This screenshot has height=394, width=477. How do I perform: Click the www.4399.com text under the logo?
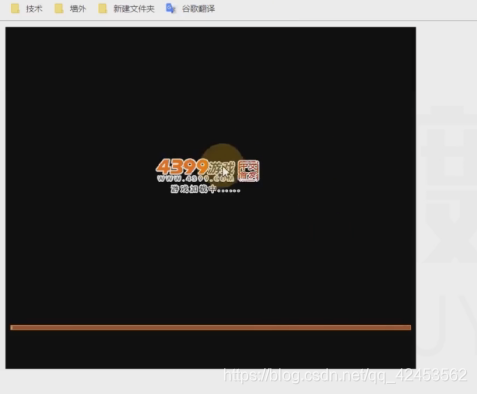[x=195, y=179]
